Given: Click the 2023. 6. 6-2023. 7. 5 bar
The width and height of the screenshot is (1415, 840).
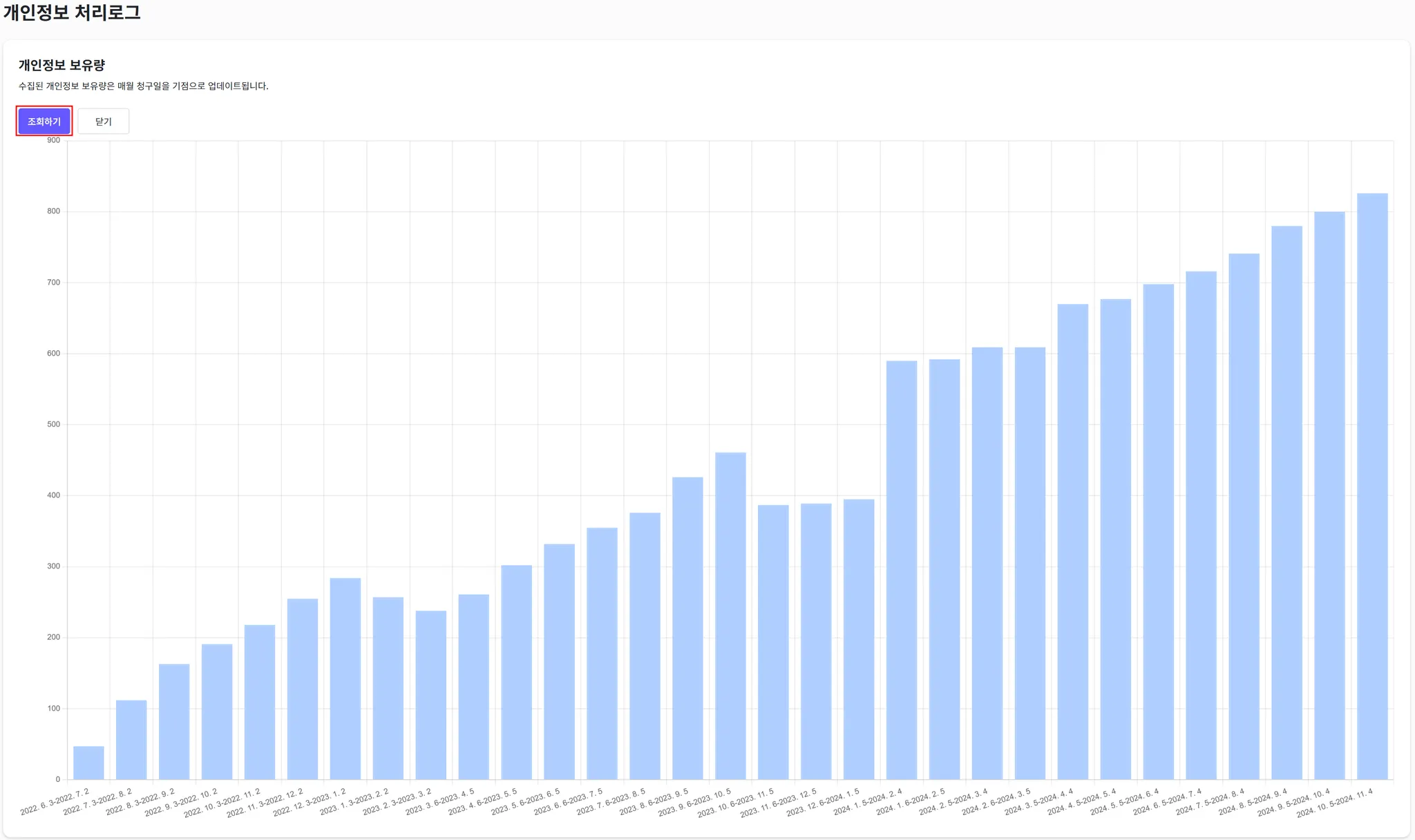Looking at the screenshot, I should (602, 653).
